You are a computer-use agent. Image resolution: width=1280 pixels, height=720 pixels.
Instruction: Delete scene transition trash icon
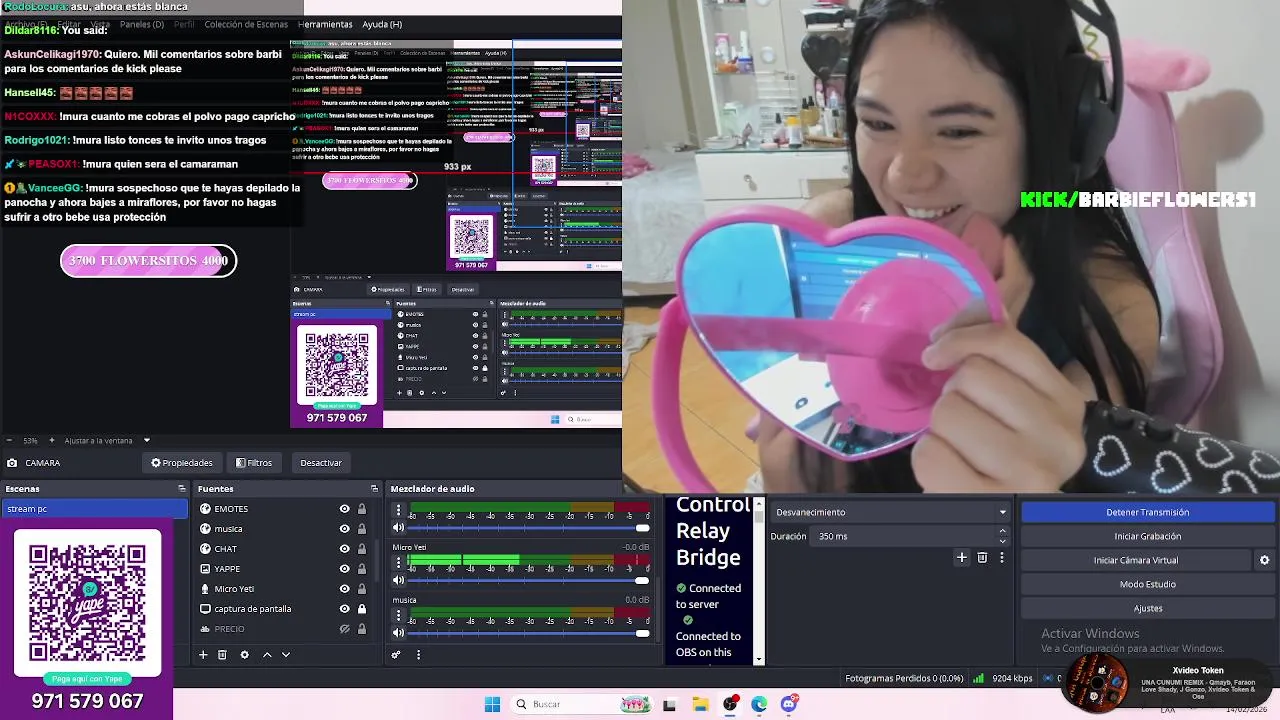[982, 558]
